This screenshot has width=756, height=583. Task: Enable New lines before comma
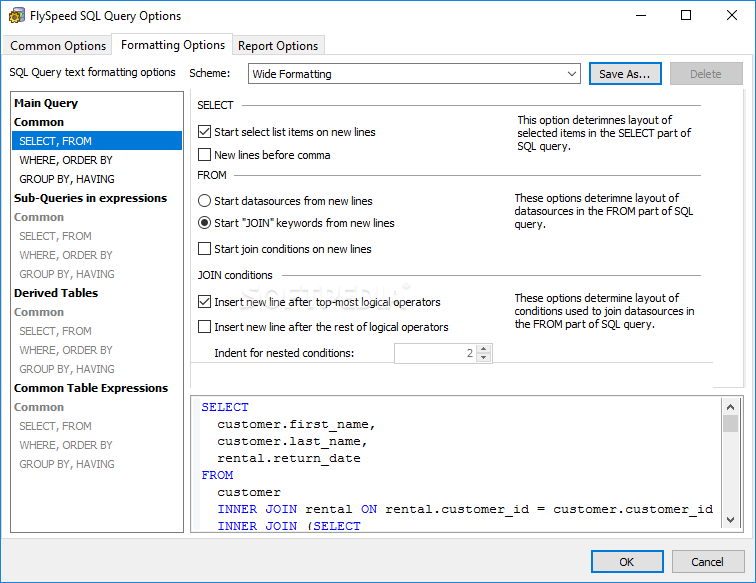(205, 155)
